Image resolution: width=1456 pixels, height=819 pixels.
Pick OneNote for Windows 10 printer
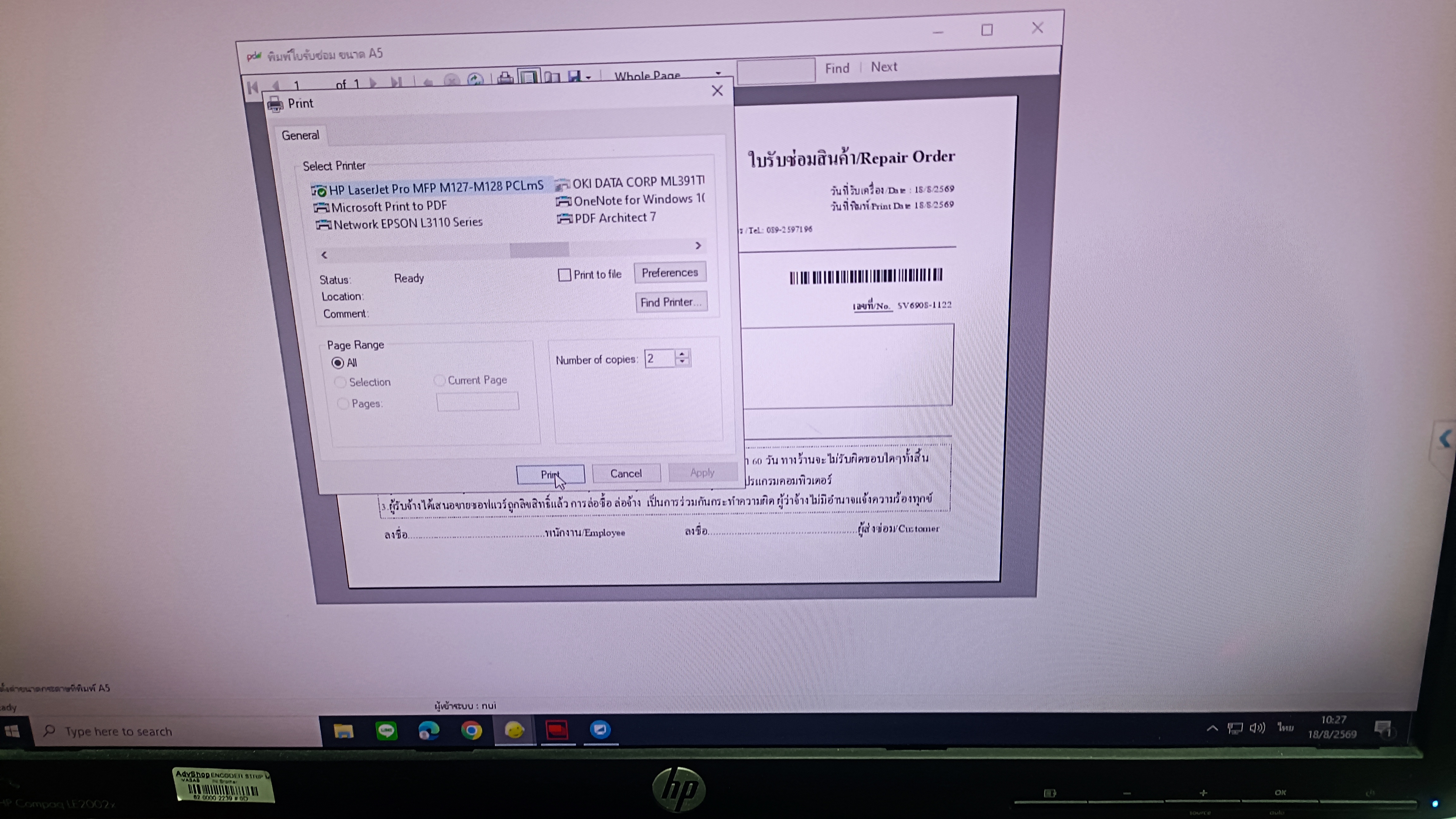[630, 200]
